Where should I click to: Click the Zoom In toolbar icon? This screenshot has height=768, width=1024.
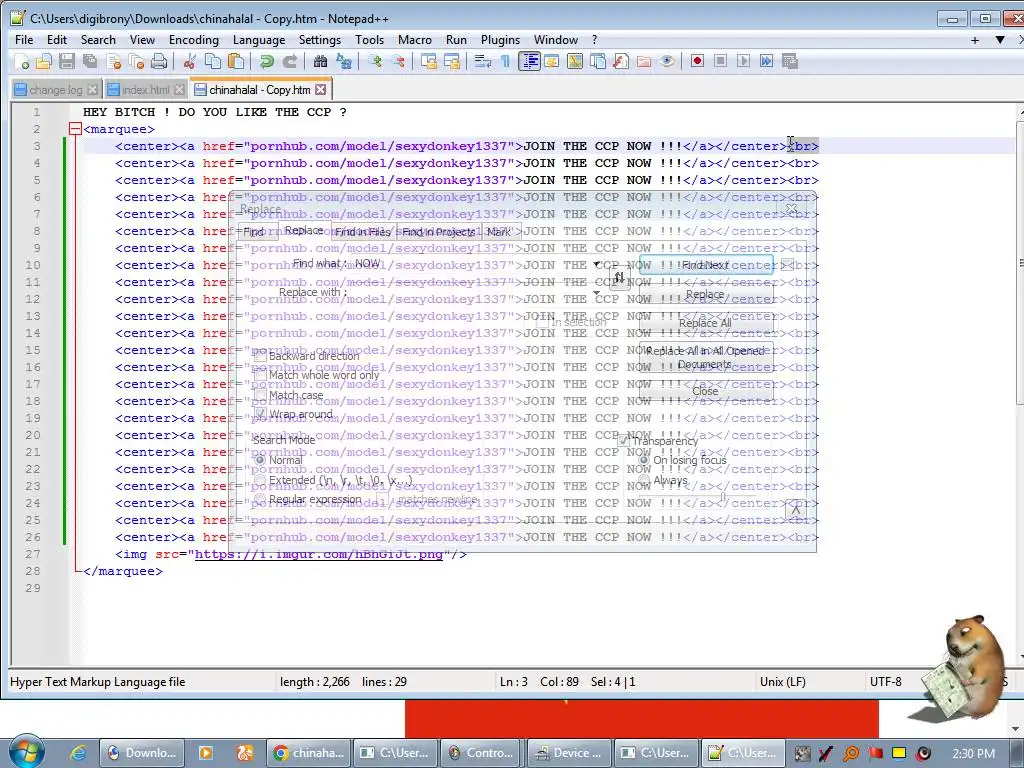click(375, 61)
